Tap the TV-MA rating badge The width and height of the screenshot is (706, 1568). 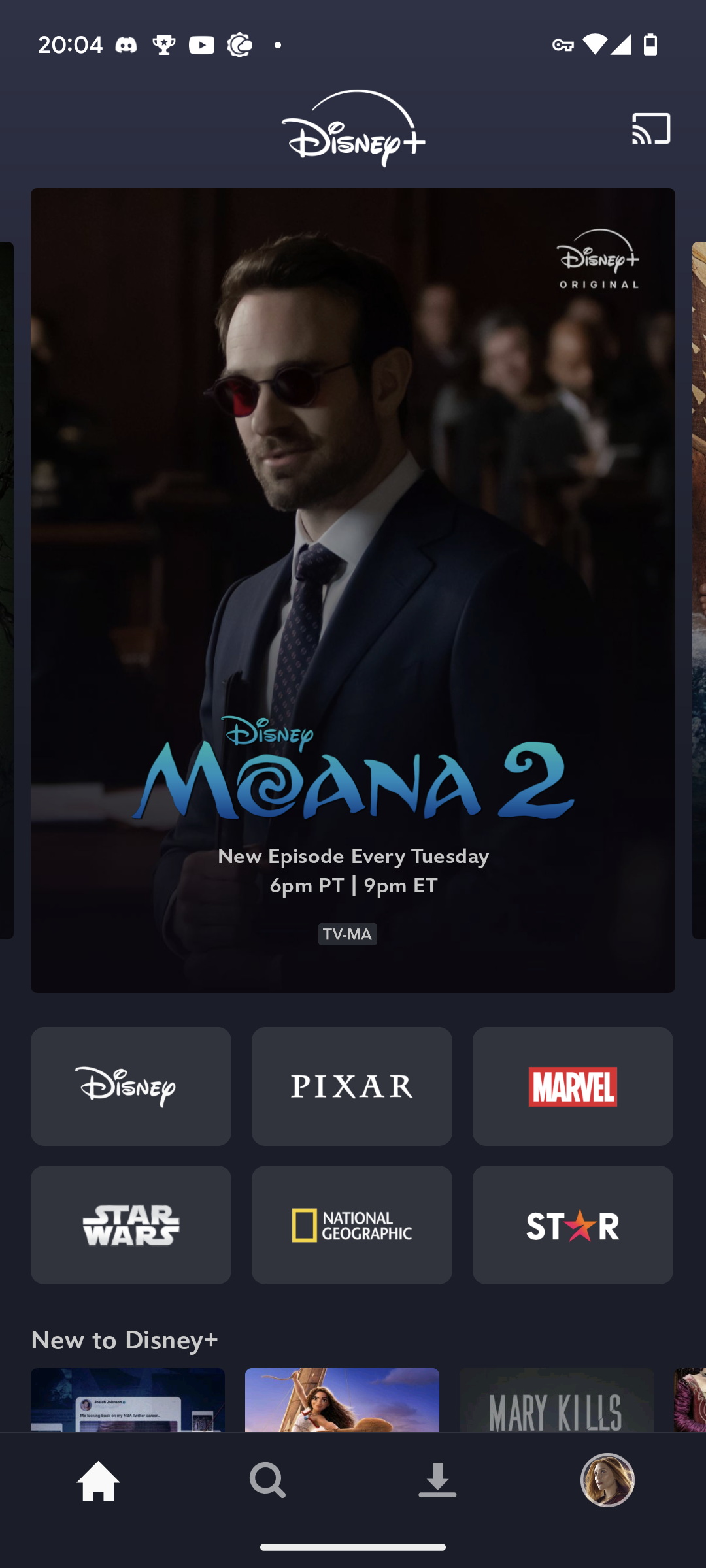[x=347, y=934]
